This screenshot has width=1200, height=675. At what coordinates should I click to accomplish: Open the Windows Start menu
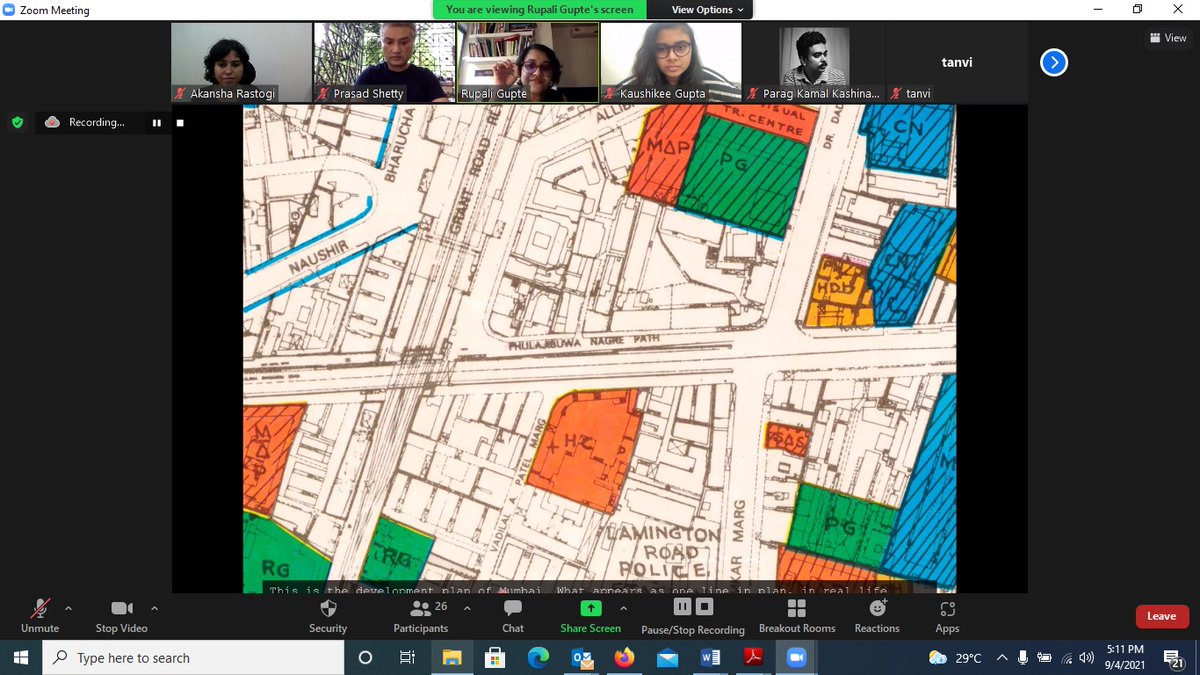[22, 658]
